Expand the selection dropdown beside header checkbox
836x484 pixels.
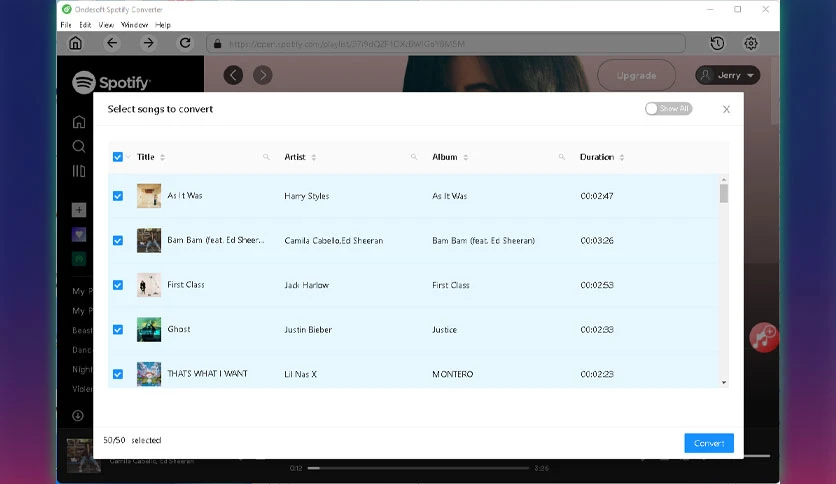pos(128,157)
